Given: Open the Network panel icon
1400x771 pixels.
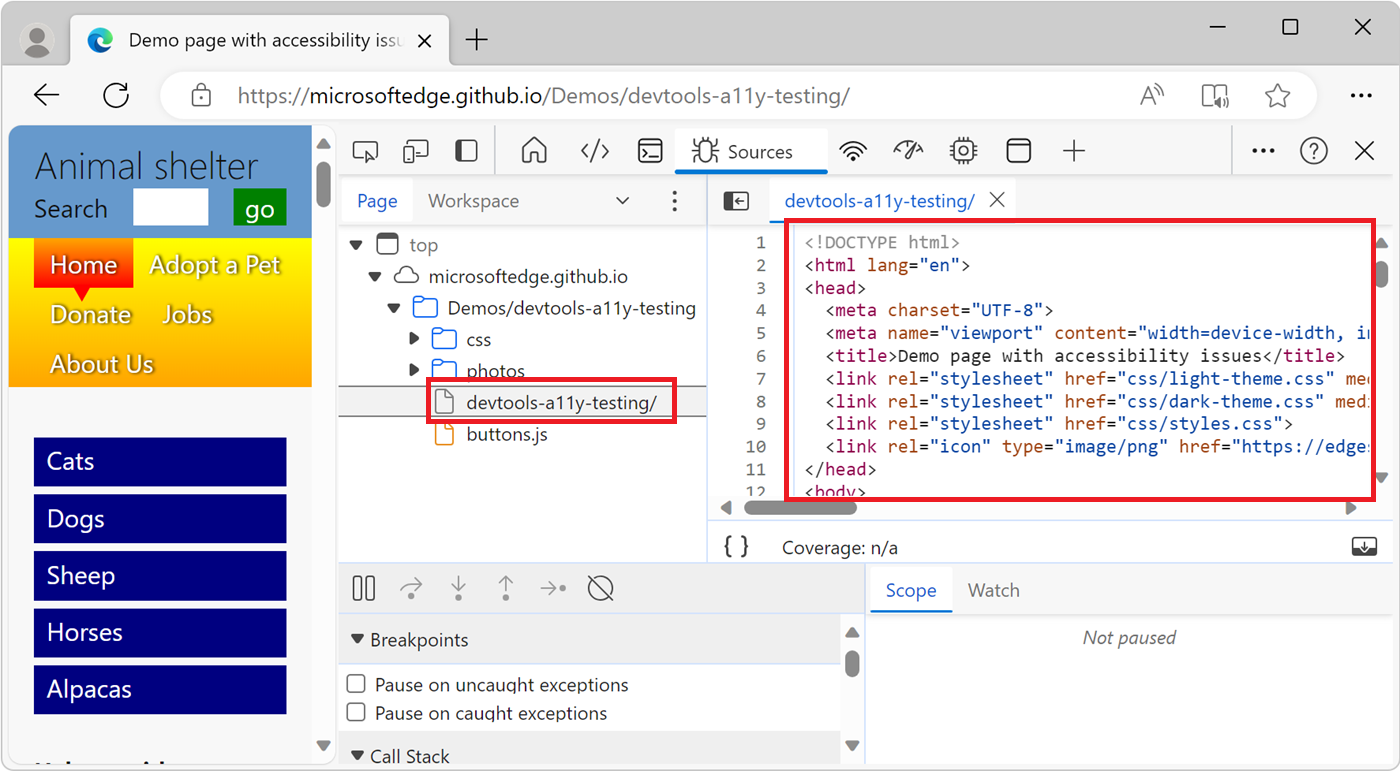Looking at the screenshot, I should [x=852, y=150].
